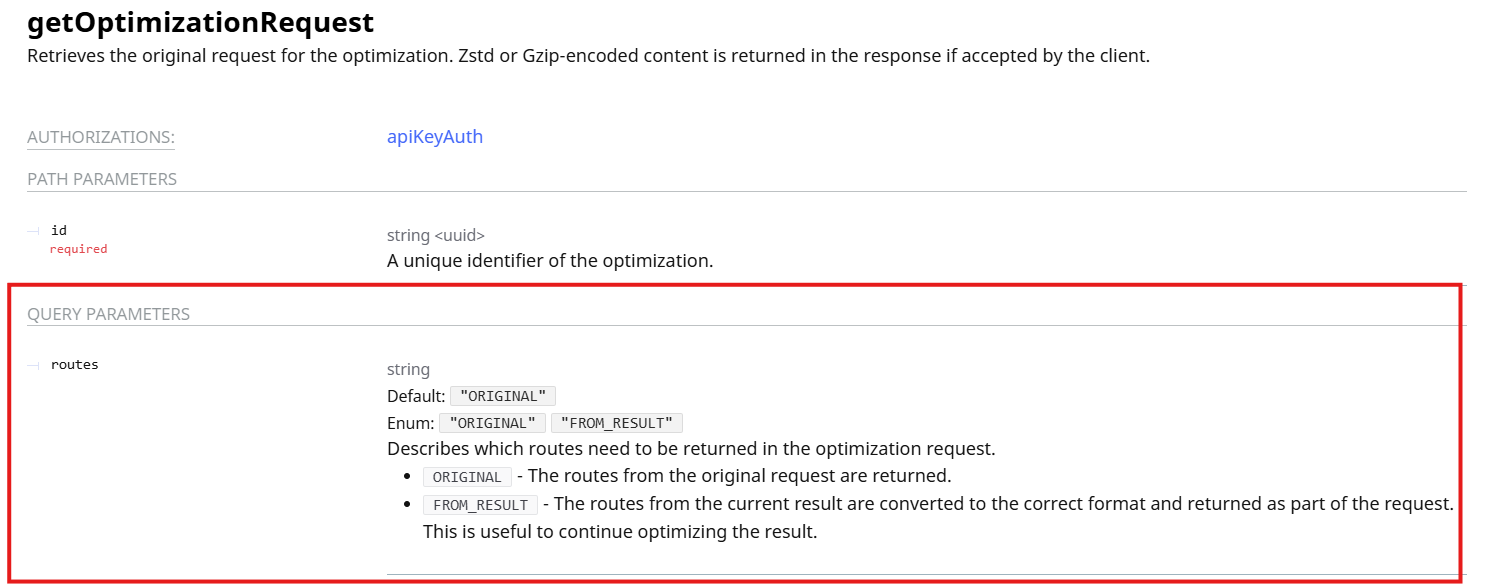The image size is (1492, 584).
Task: Click the PATH PARAMETERS section heading
Action: (x=101, y=179)
